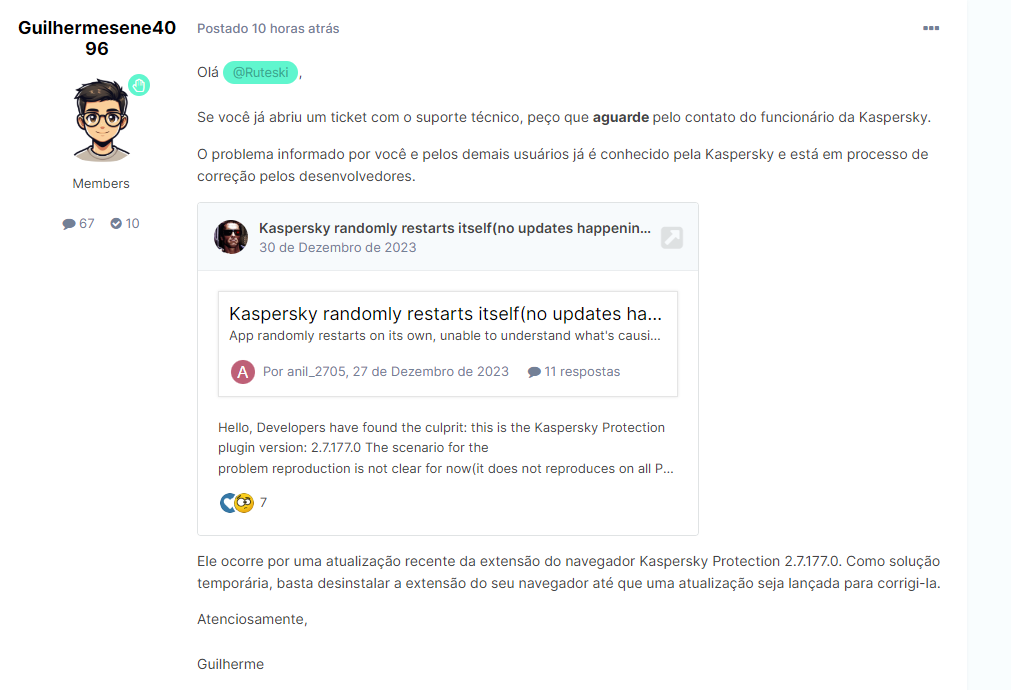The image size is (1011, 690).
Task: Click the speech bubble posts count icon
Action: (x=69, y=224)
